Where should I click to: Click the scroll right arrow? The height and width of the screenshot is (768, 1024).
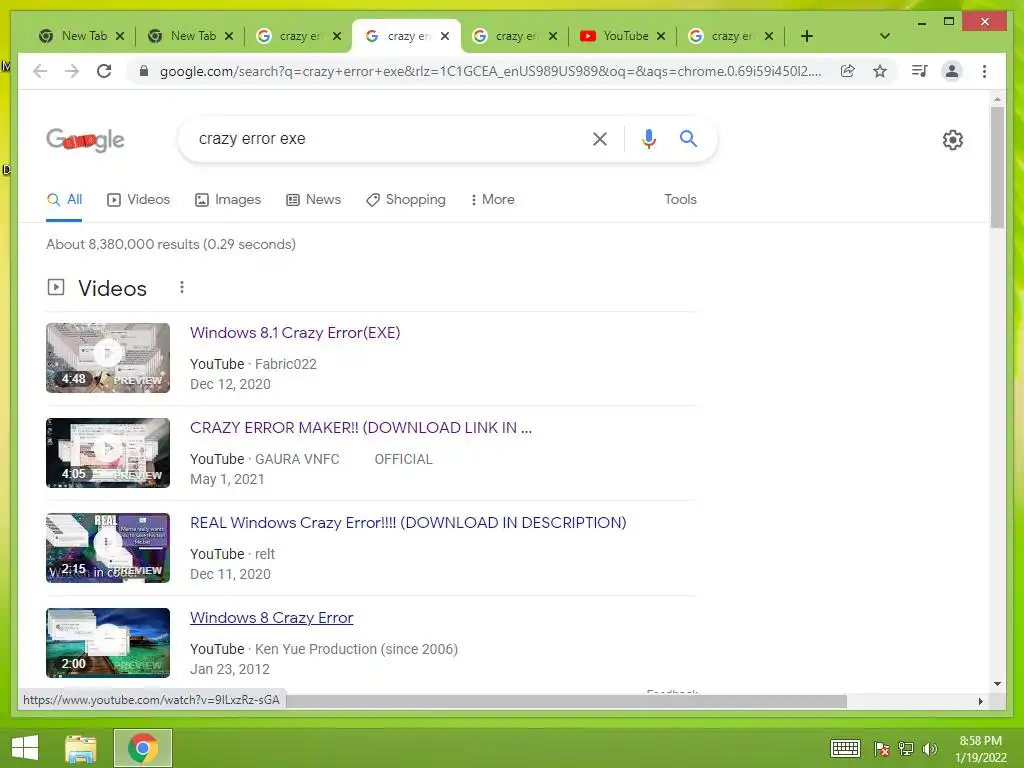(x=980, y=701)
